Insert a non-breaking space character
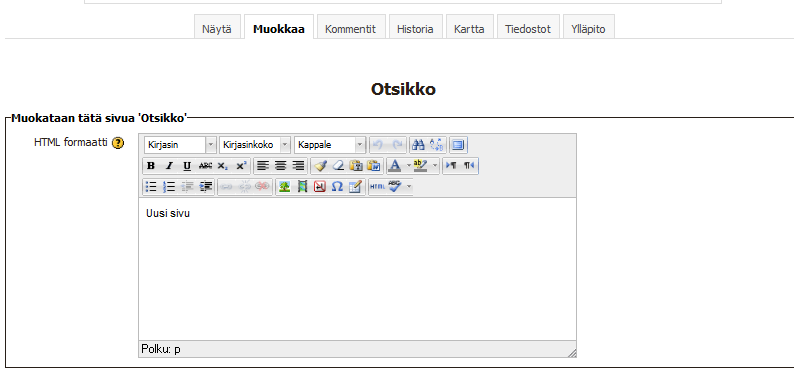 pos(320,187)
